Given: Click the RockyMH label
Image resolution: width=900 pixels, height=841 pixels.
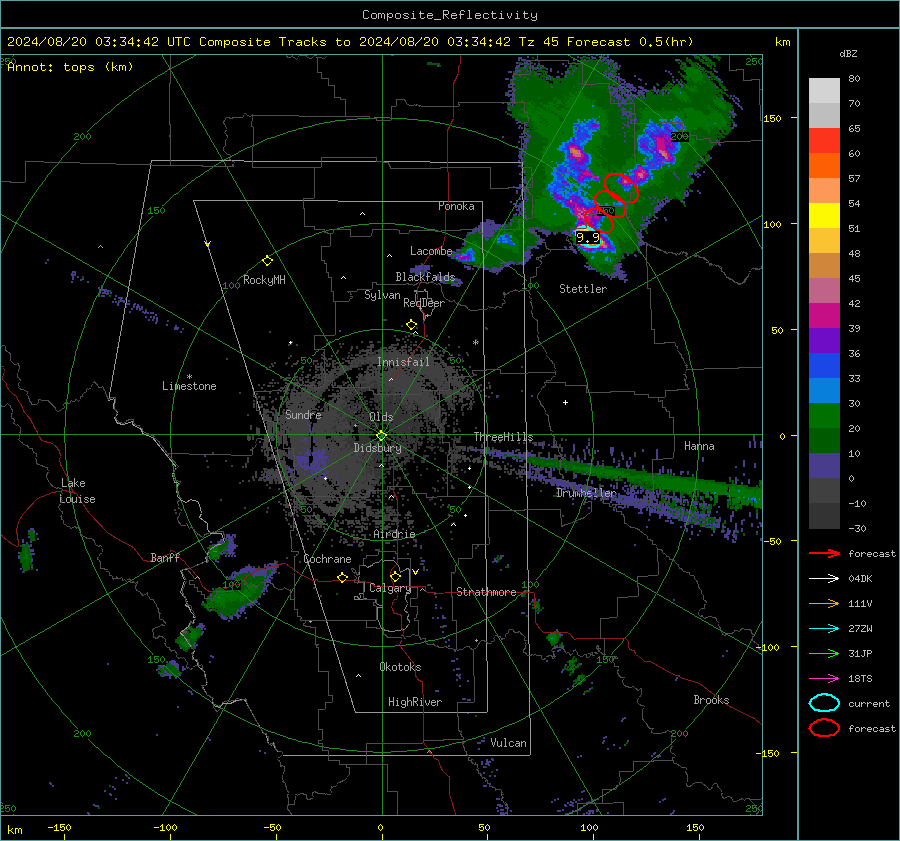Looking at the screenshot, I should tap(264, 280).
